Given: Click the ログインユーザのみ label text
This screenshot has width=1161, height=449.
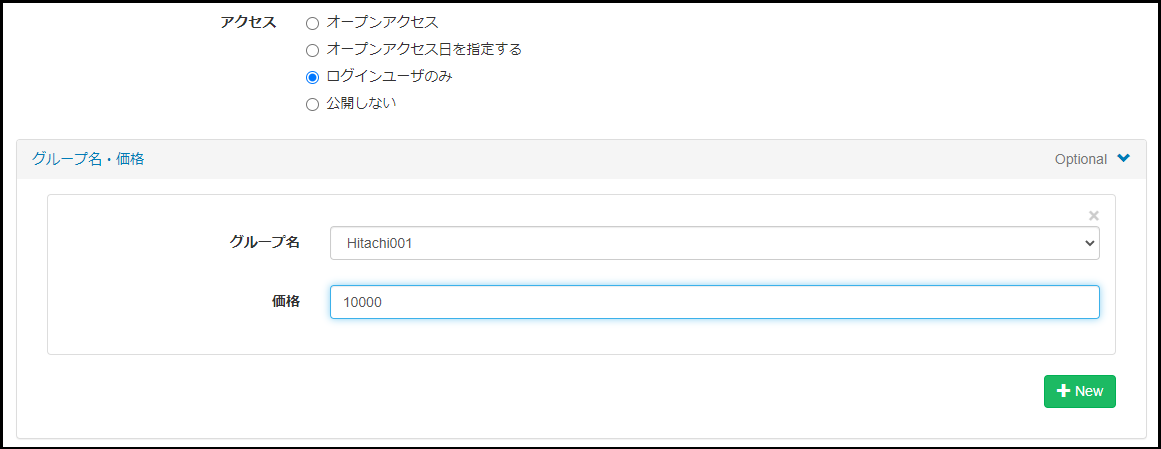Looking at the screenshot, I should tap(389, 76).
